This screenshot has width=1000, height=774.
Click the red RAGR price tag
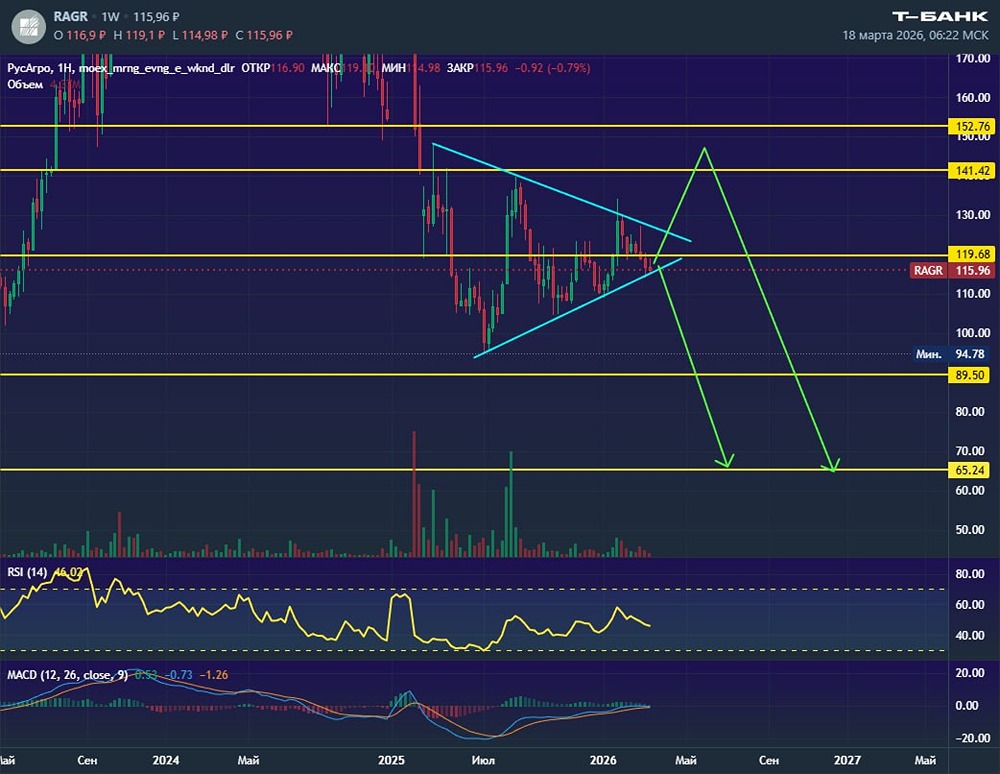(929, 270)
